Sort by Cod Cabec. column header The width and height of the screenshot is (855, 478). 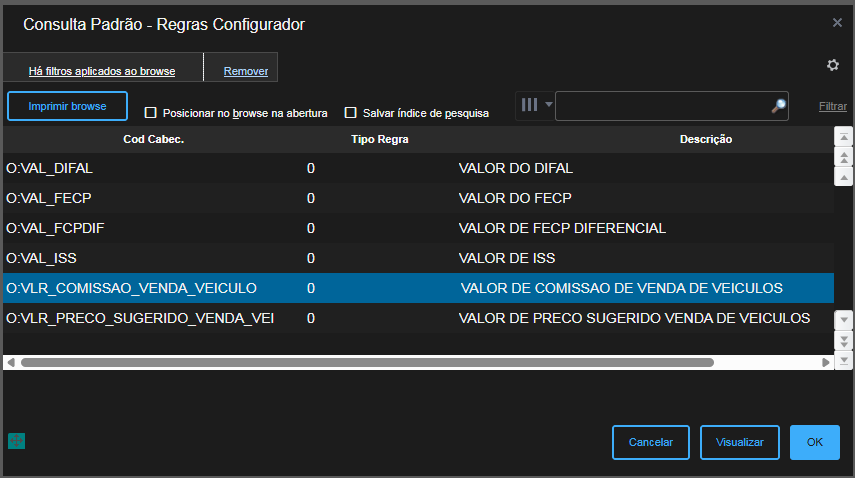point(153,139)
